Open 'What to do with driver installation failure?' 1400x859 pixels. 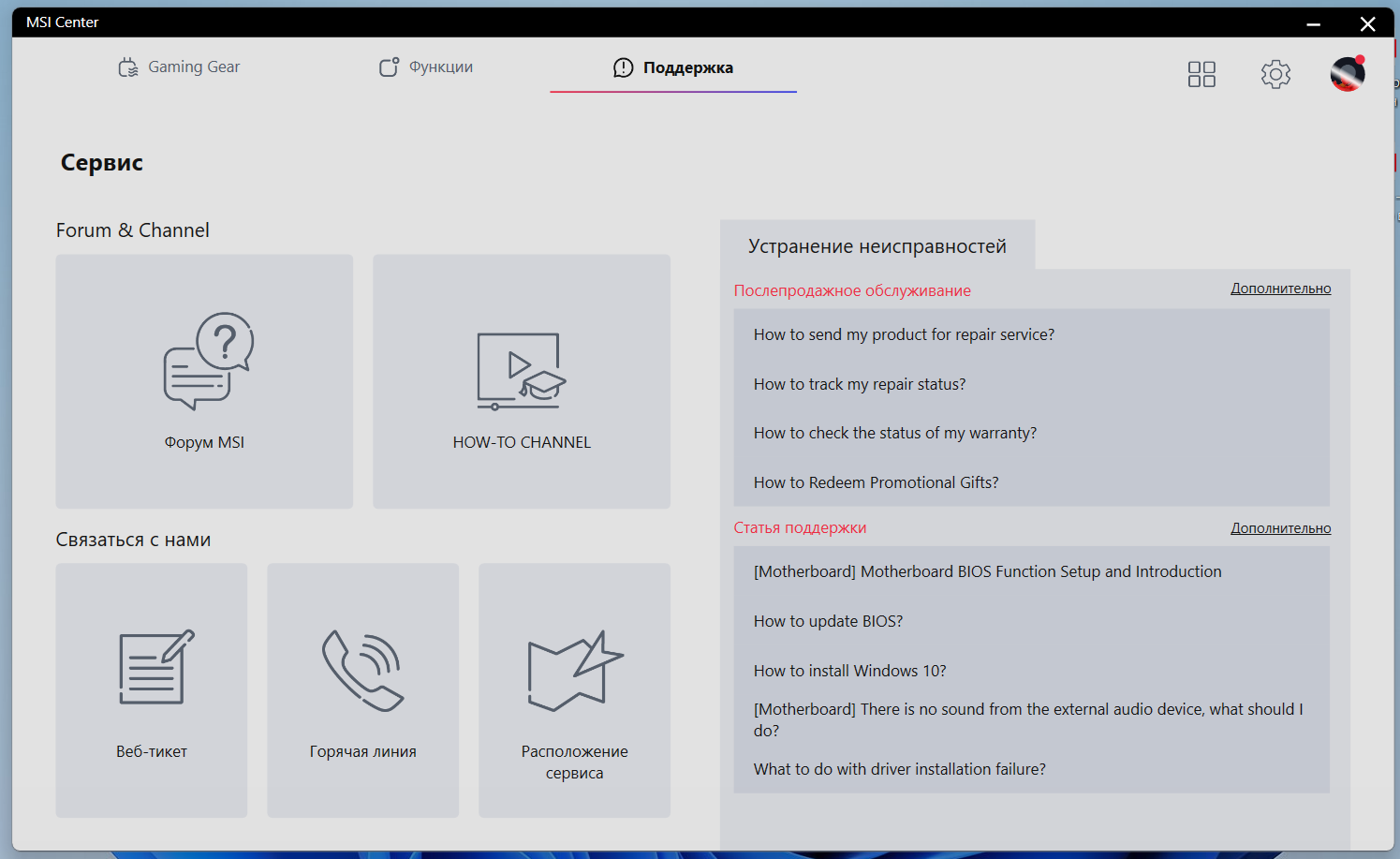pyautogui.click(x=900, y=769)
